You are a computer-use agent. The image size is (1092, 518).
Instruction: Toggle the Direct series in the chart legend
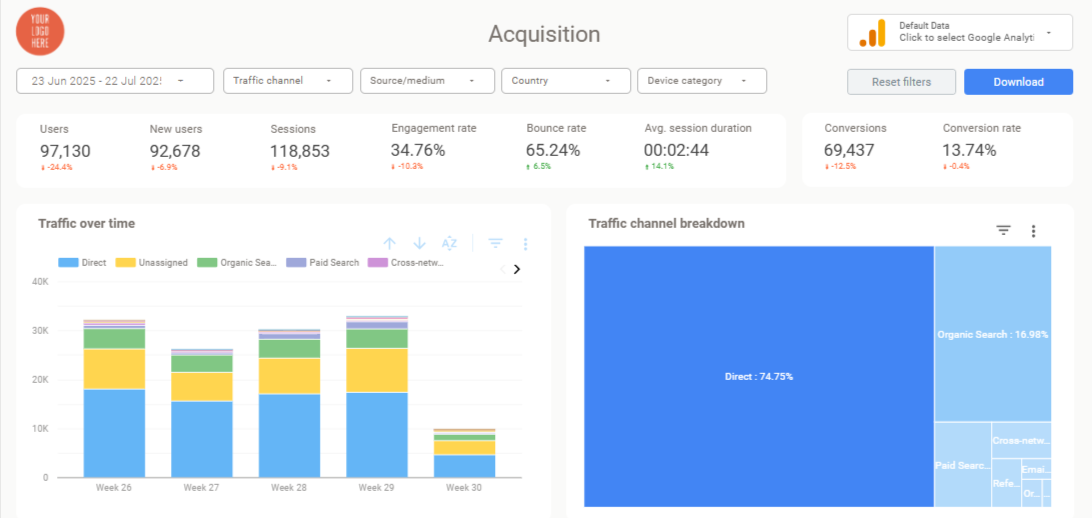click(x=82, y=262)
